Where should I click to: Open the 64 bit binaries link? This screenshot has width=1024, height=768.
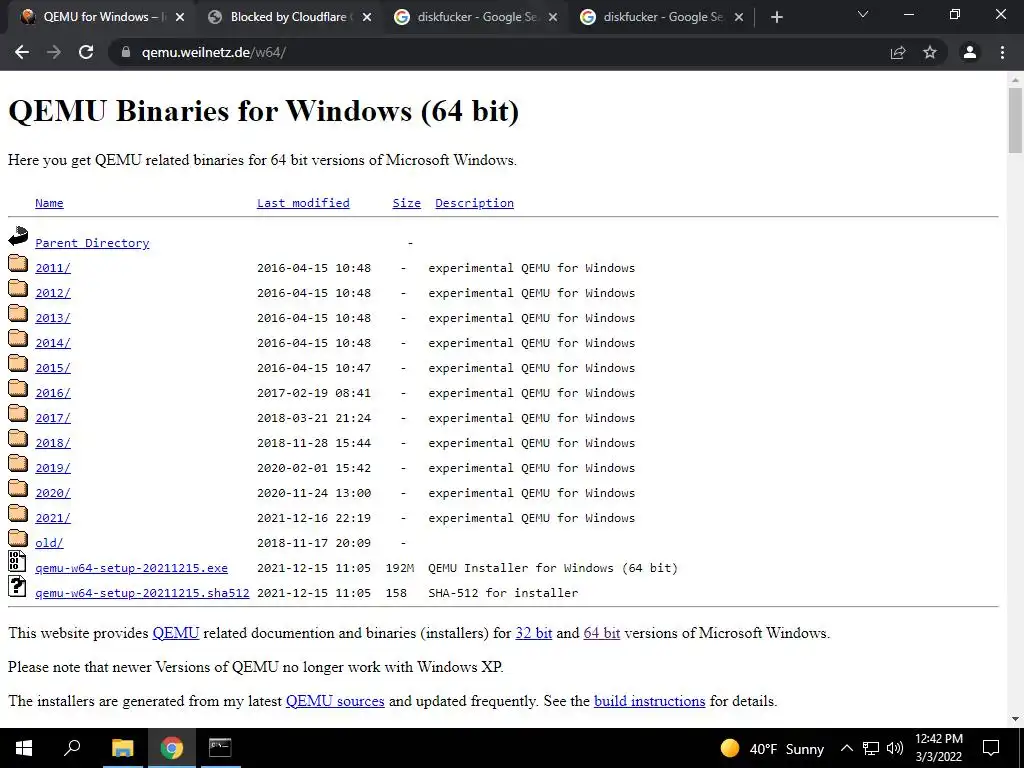pos(601,633)
